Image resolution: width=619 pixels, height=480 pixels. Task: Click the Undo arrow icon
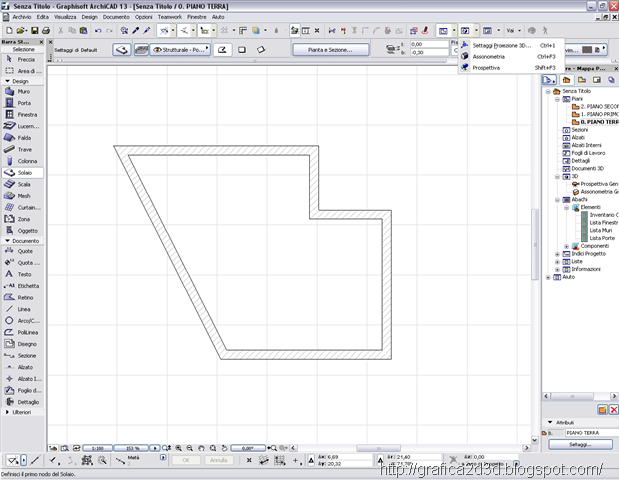click(98, 30)
